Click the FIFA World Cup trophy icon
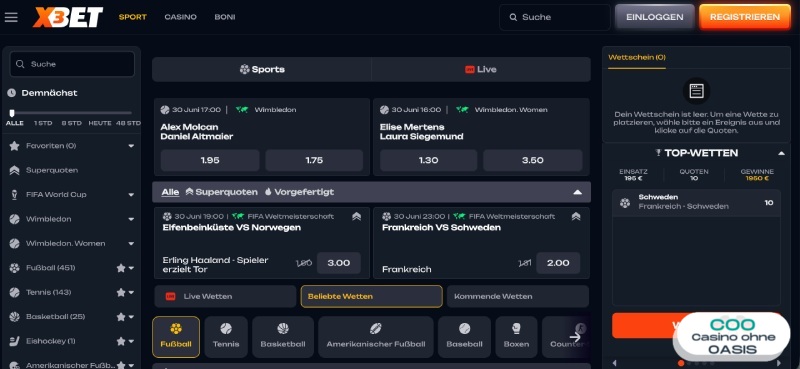The image size is (800, 369). tap(14, 194)
